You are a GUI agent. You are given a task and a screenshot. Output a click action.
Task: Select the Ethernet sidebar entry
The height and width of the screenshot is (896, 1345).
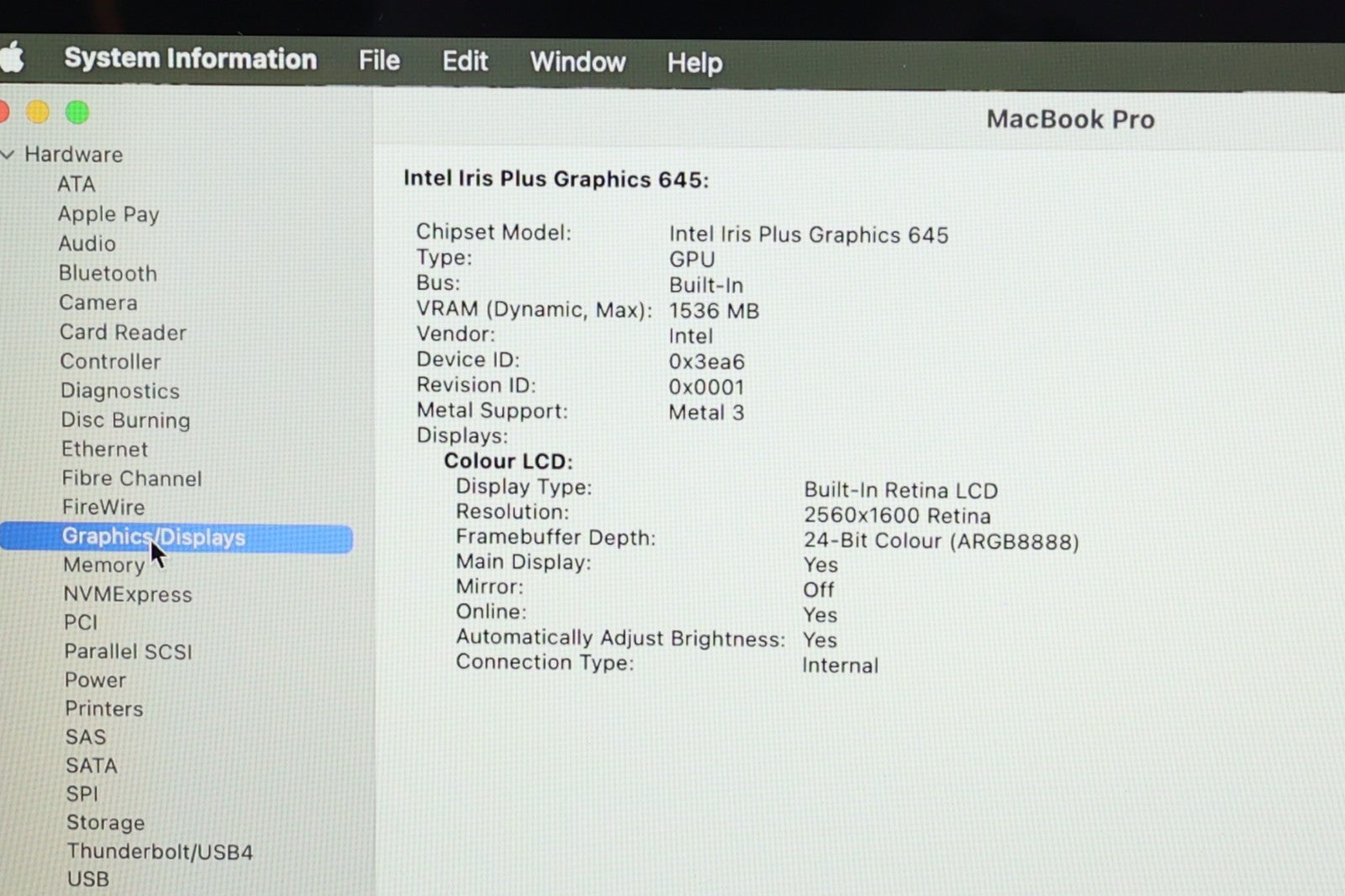tap(104, 449)
